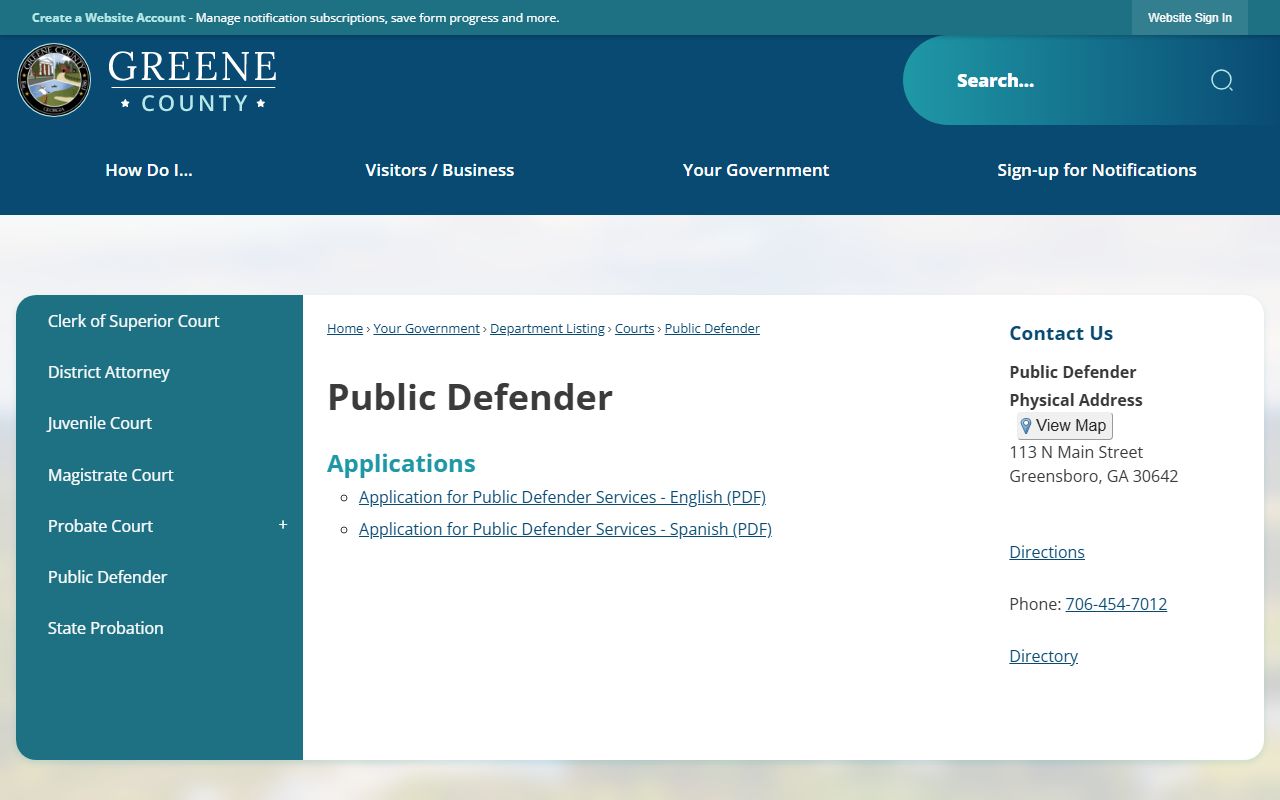
Task: Click Create a Website Account link
Action: pos(109,18)
